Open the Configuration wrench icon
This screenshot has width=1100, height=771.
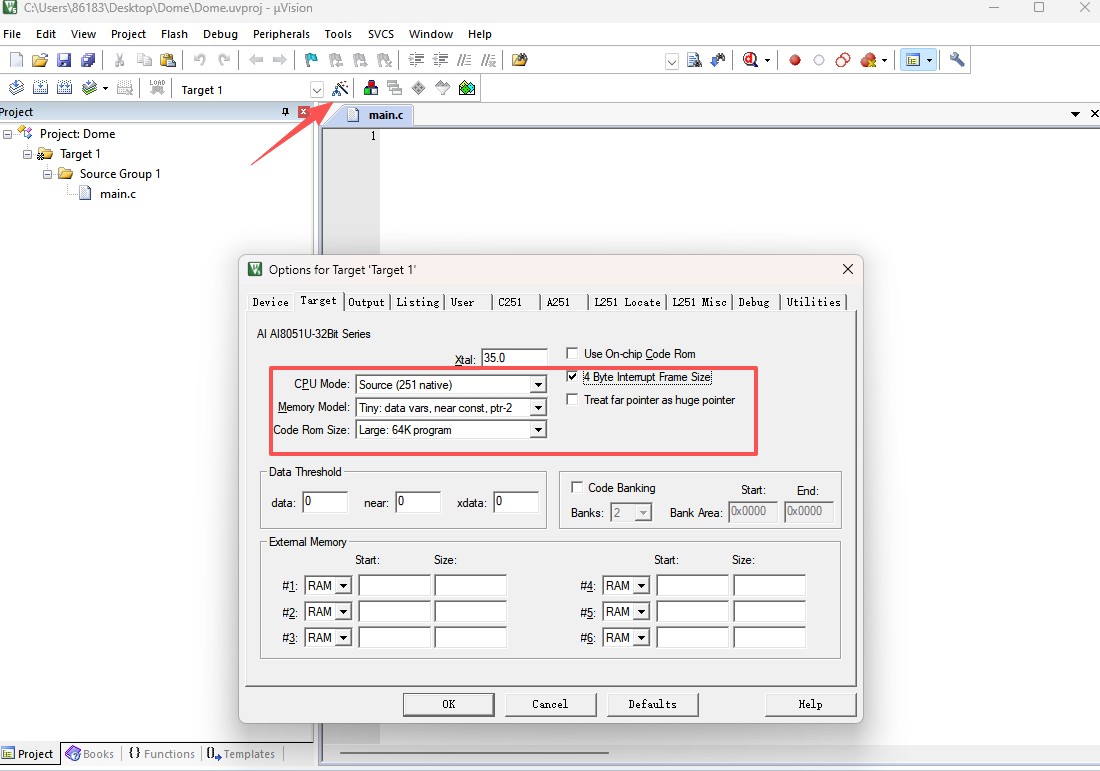(x=957, y=60)
